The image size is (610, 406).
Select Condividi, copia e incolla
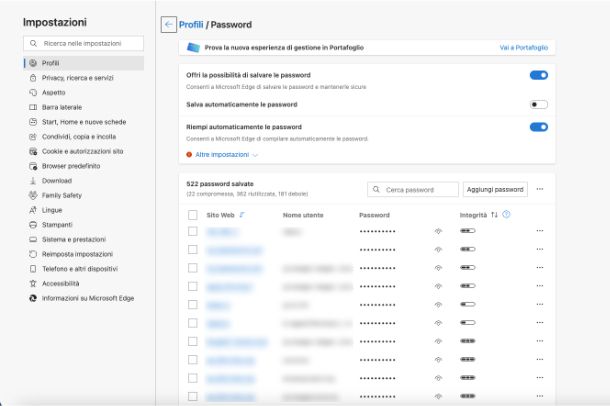tap(79, 136)
